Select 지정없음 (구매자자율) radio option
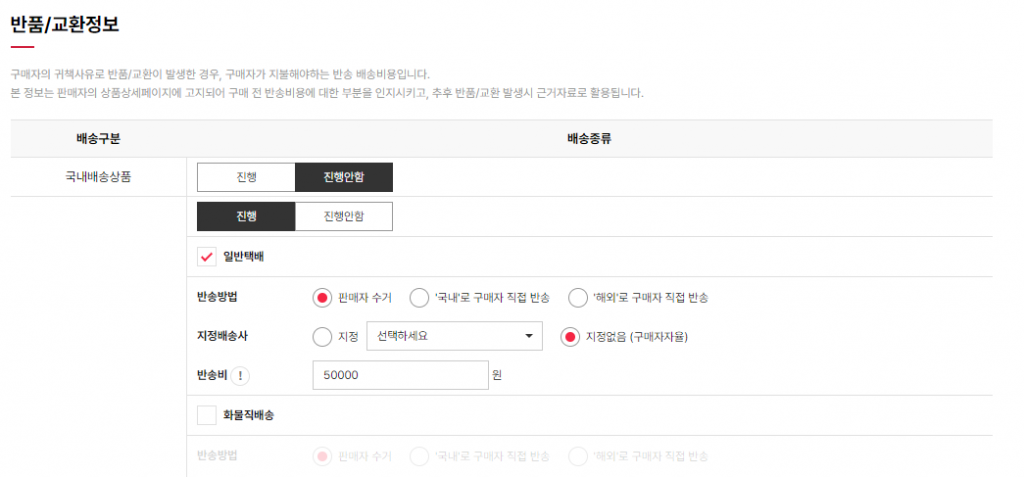Viewport: 1024px width, 477px height. pyautogui.click(x=570, y=337)
